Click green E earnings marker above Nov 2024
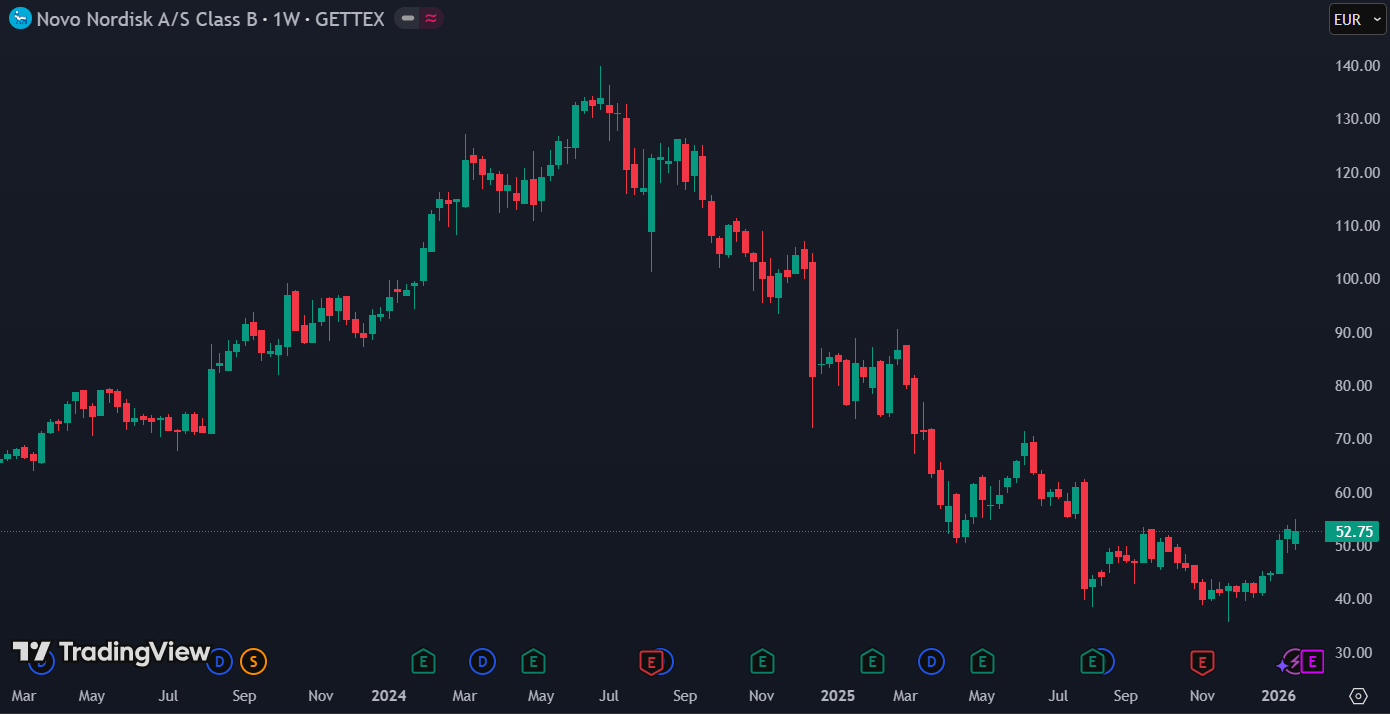The width and height of the screenshot is (1390, 714). (x=762, y=661)
